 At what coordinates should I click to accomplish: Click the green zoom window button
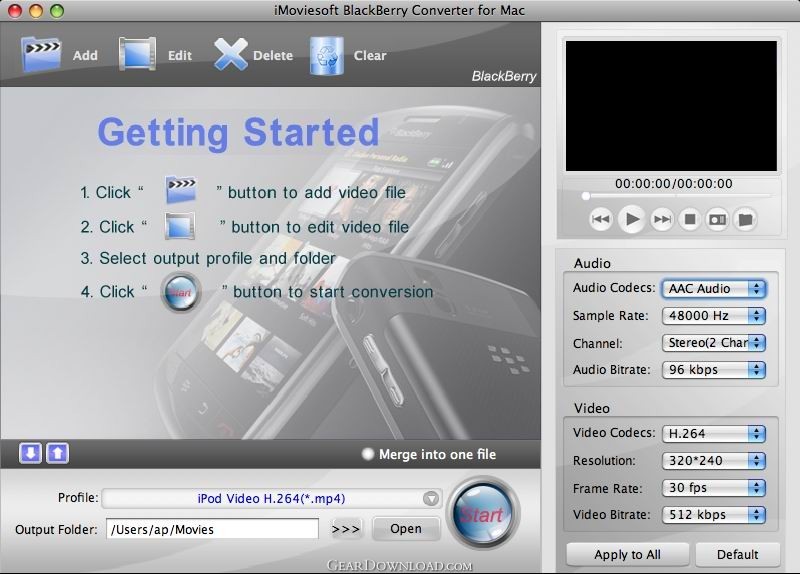coord(57,11)
